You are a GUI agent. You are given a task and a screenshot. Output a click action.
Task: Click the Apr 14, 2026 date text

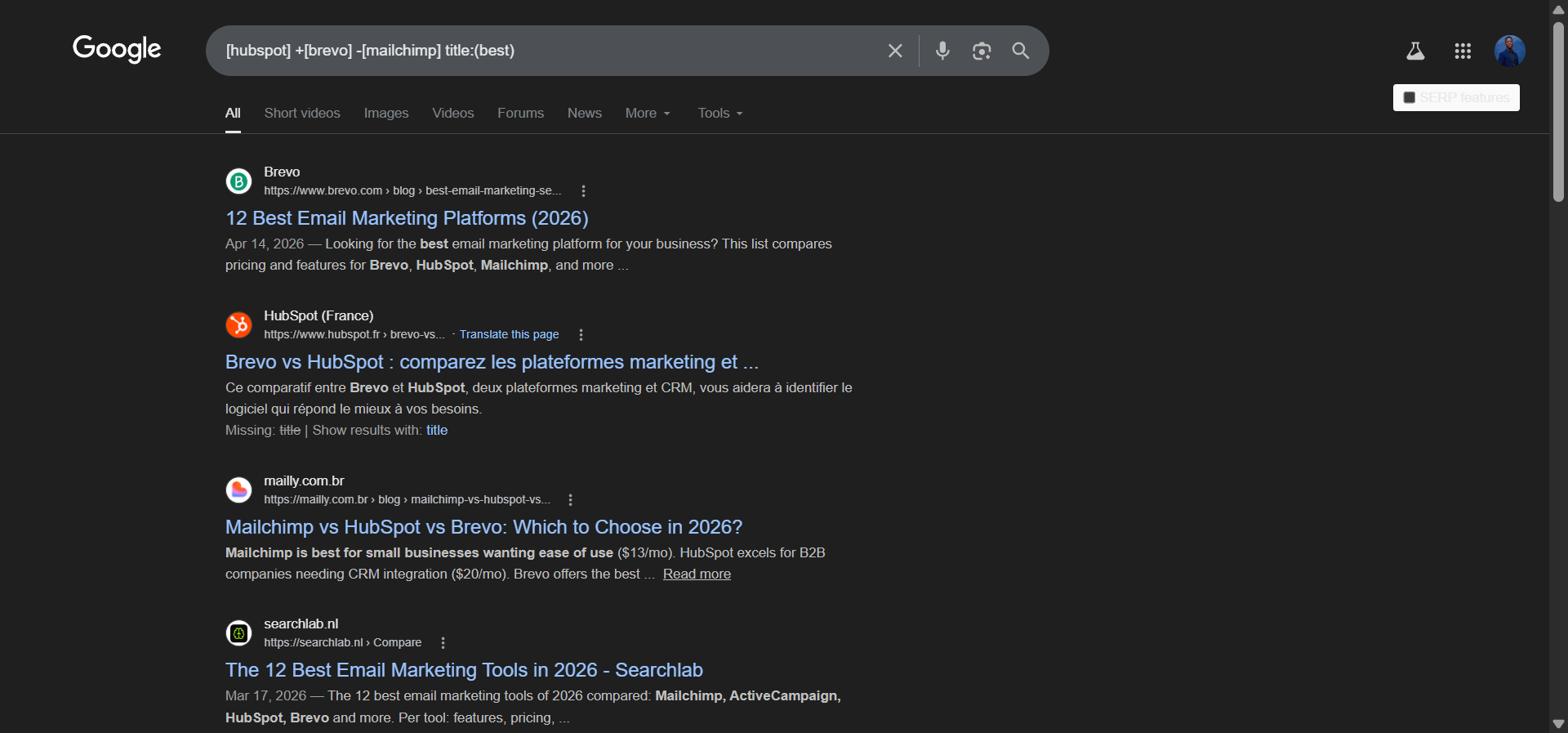point(265,244)
